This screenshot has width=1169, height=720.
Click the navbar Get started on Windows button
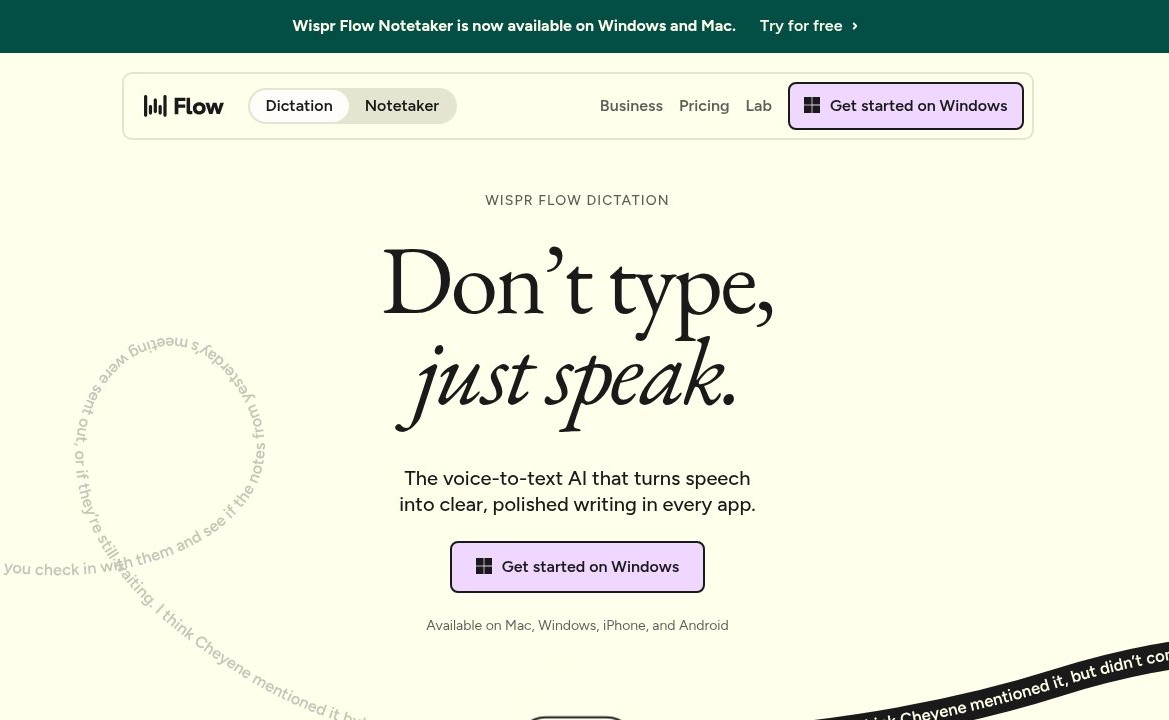coord(906,106)
